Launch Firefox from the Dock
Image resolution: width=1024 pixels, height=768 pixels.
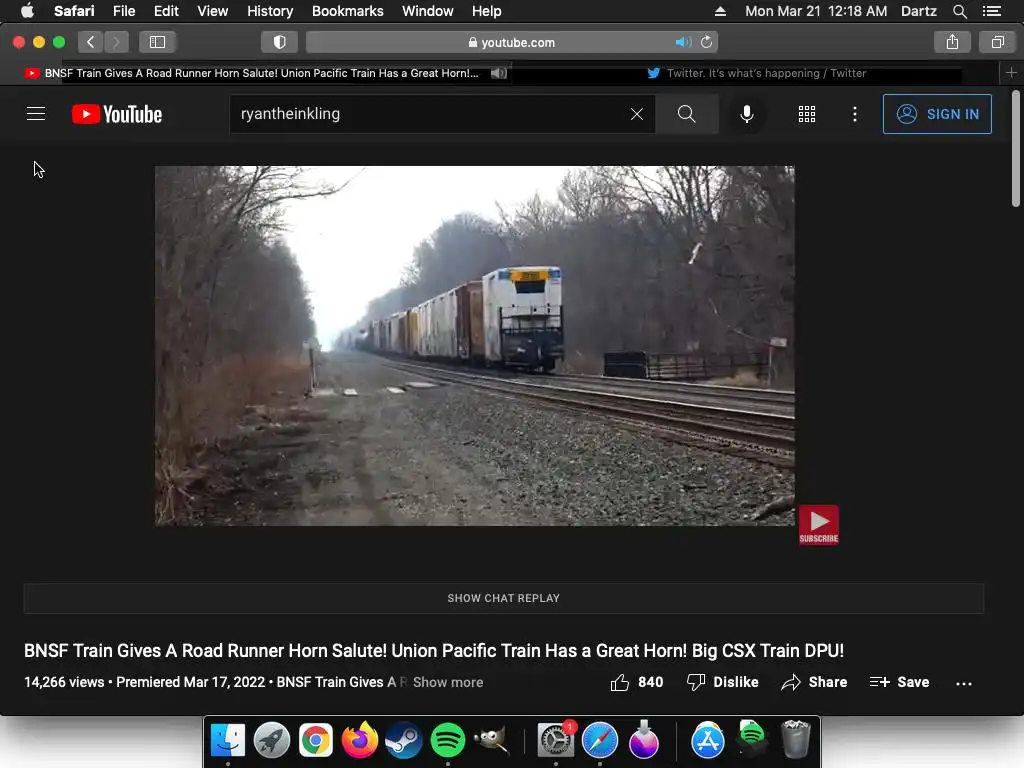pos(360,740)
